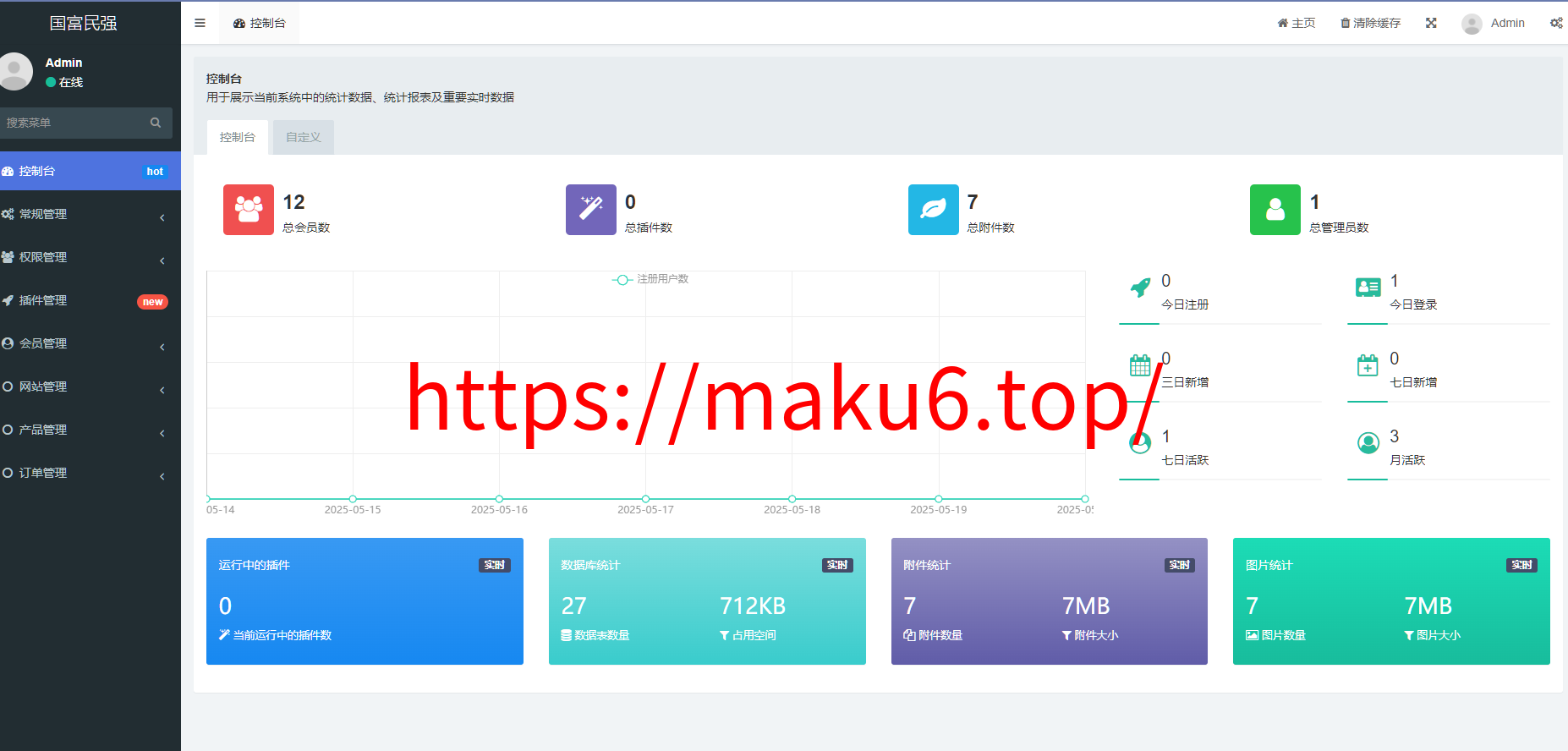Viewport: 1568px width, 751px height.
Task: Open the Admin user dropdown in top bar
Action: pyautogui.click(x=1494, y=24)
